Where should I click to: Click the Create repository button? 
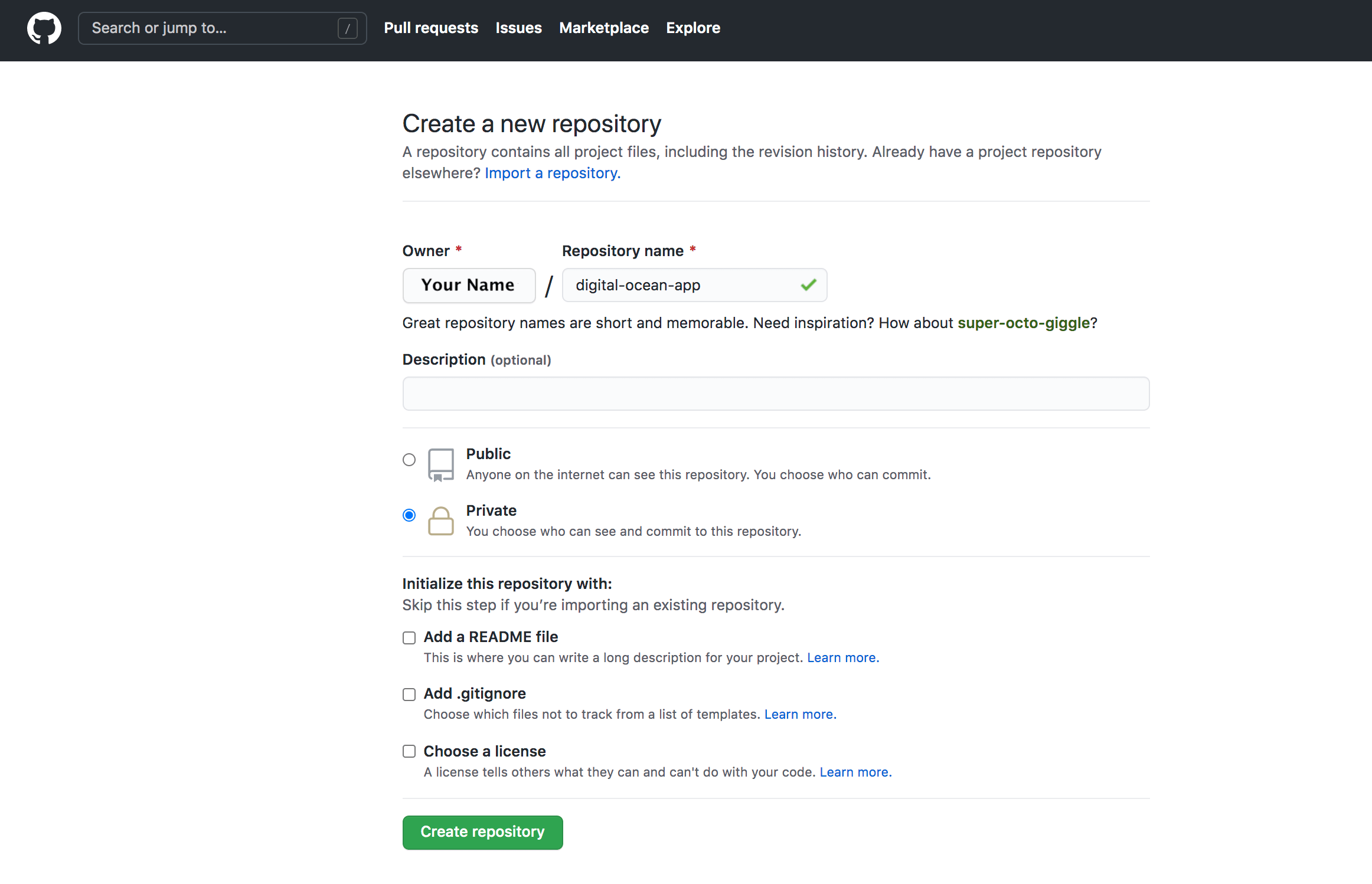pos(482,832)
